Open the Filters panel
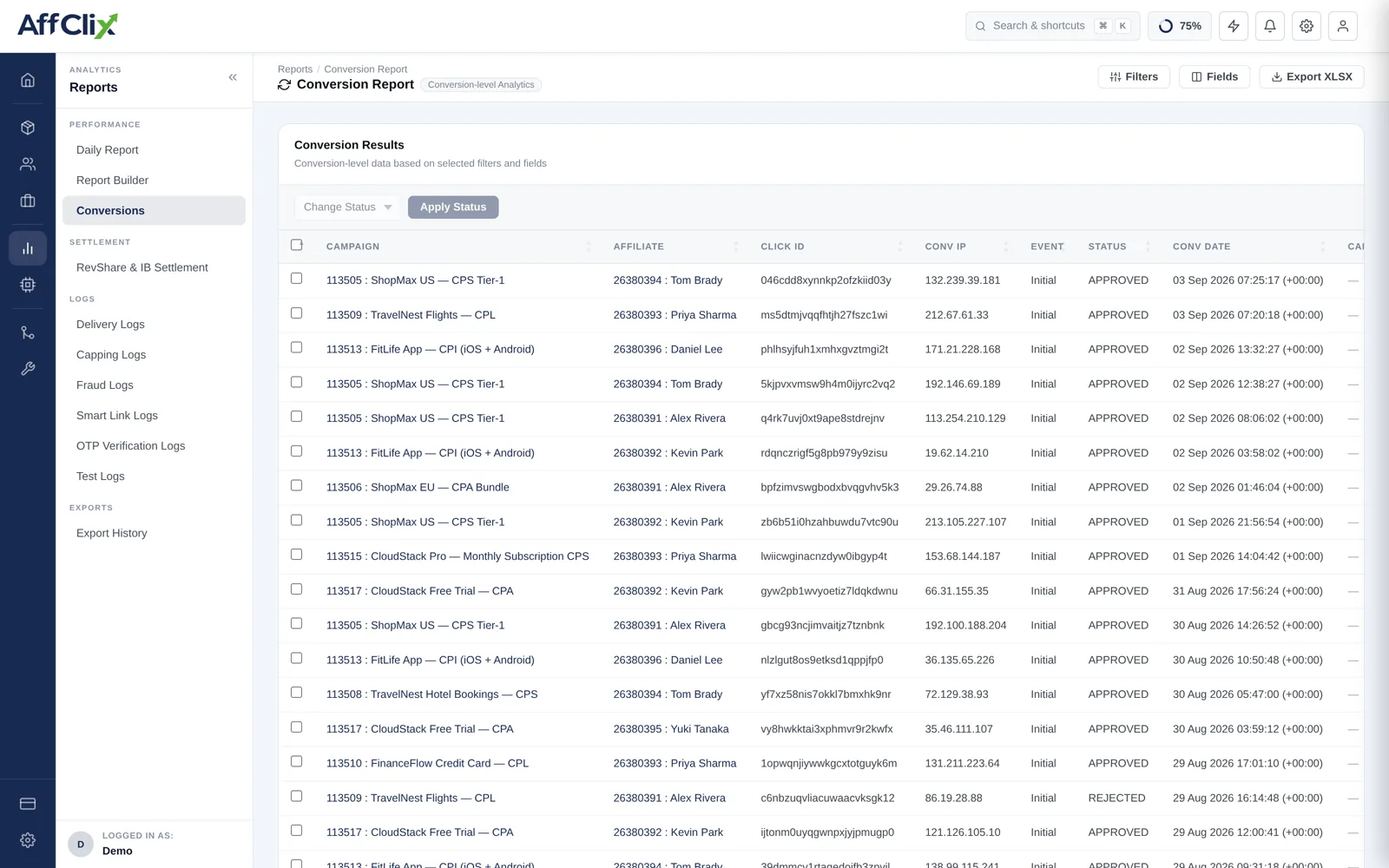Screen dimensions: 1389x868 (1134, 76)
